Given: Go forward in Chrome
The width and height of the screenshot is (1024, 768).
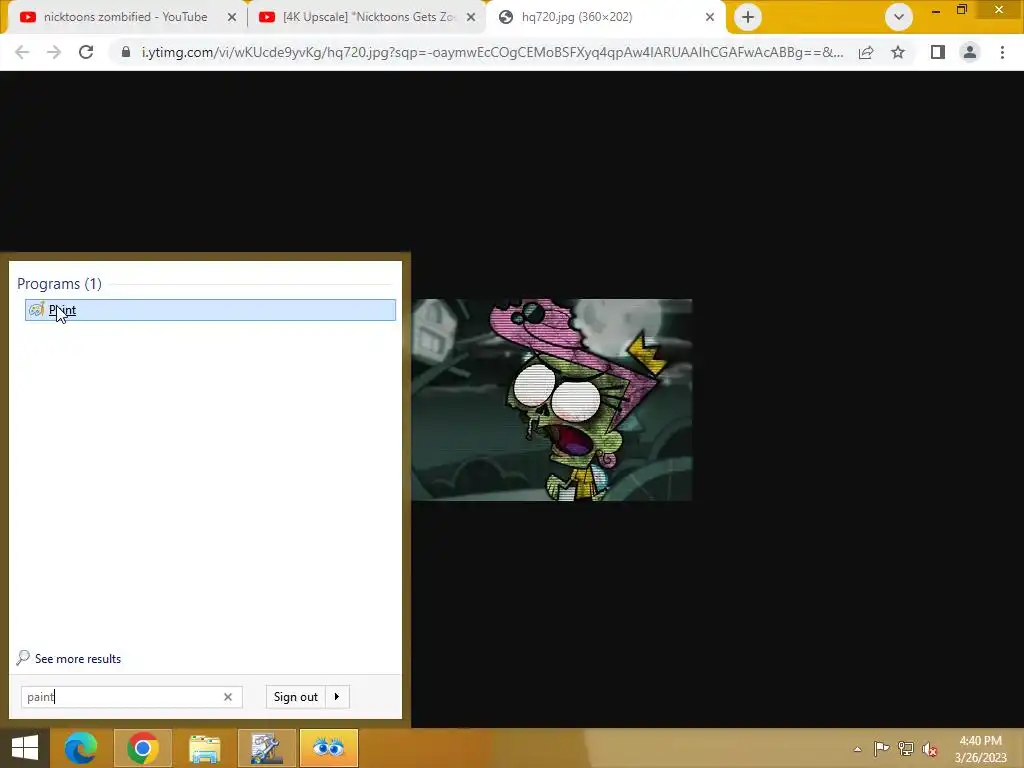Looking at the screenshot, I should pos(54,52).
